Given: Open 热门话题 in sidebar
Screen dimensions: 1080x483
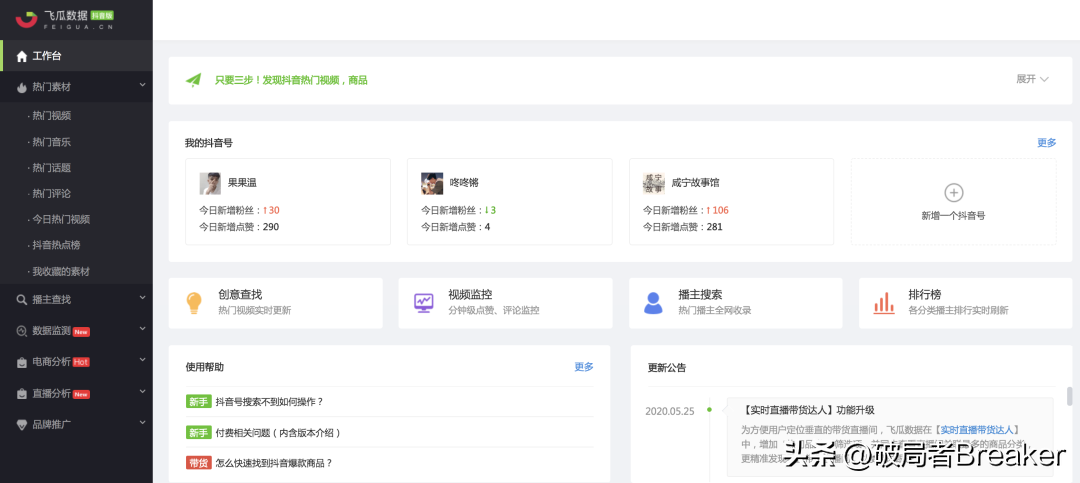Looking at the screenshot, I should [51, 167].
